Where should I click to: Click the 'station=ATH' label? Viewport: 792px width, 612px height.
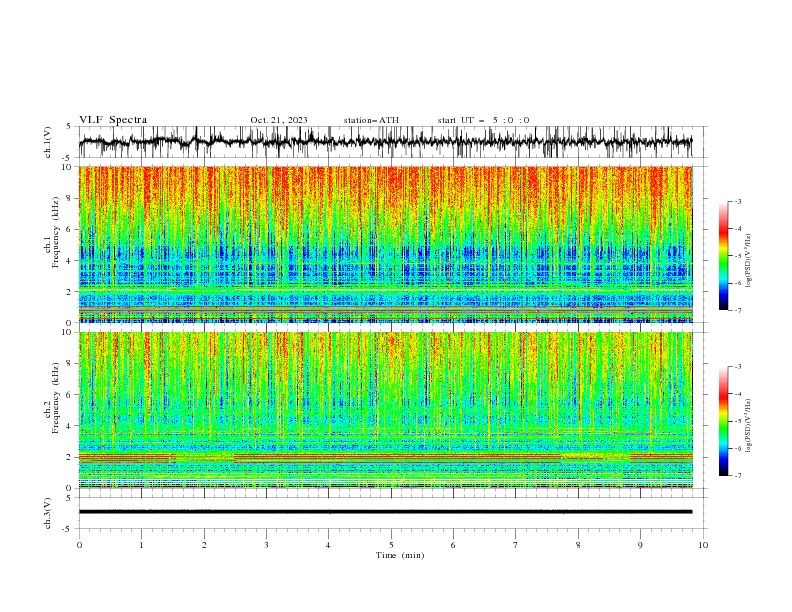tap(371, 120)
